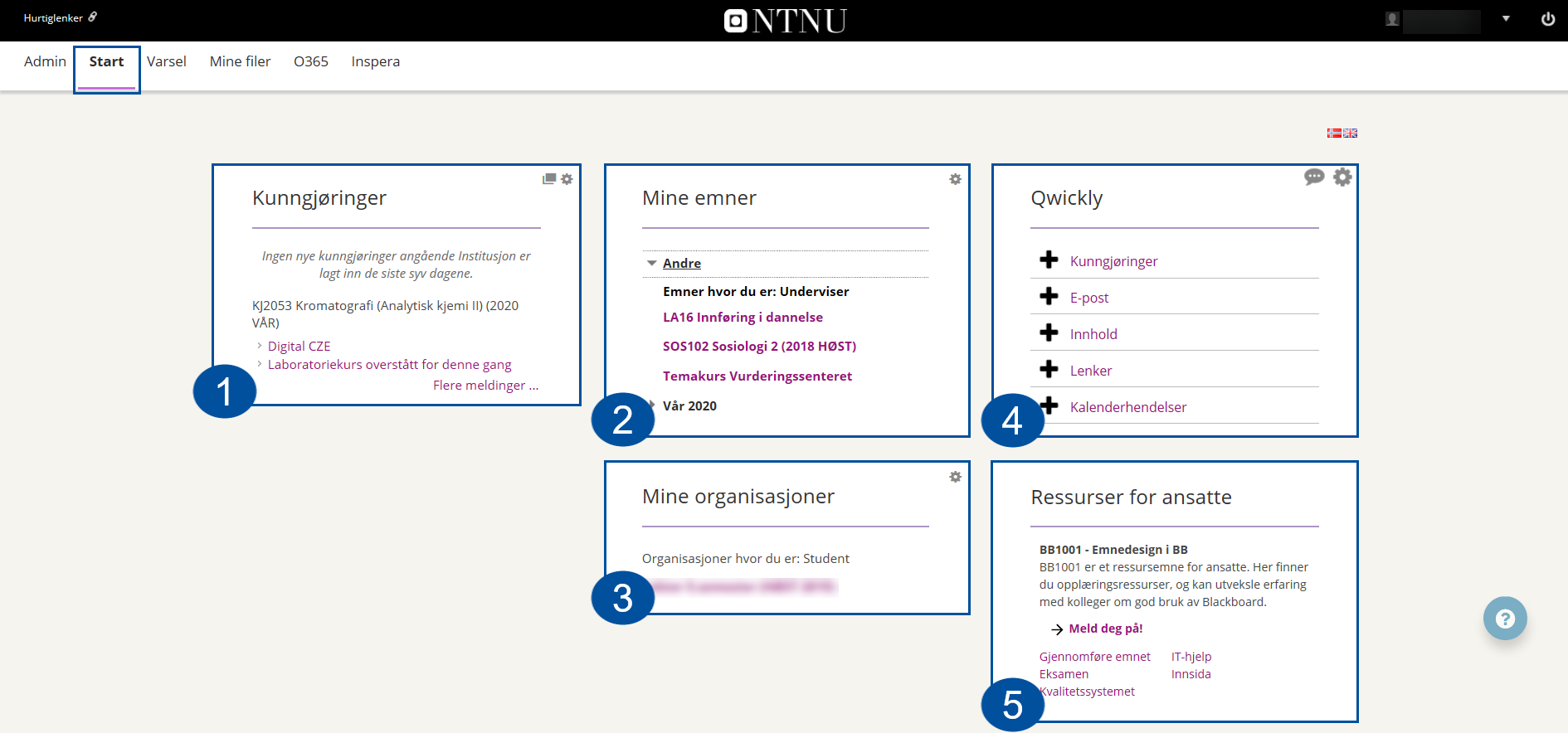1568x733 pixels.
Task: Collapse the Andre course group
Action: pyautogui.click(x=652, y=263)
